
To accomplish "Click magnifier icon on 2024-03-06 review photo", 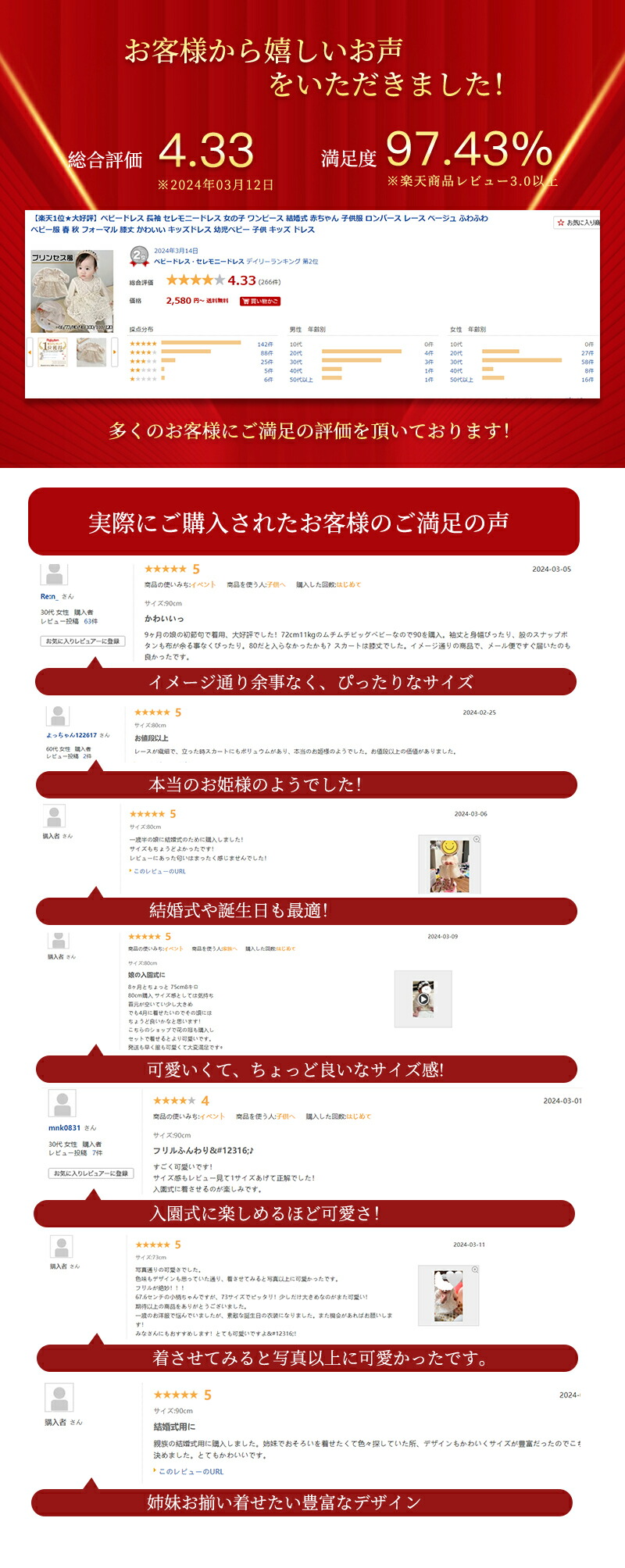I will click(477, 840).
